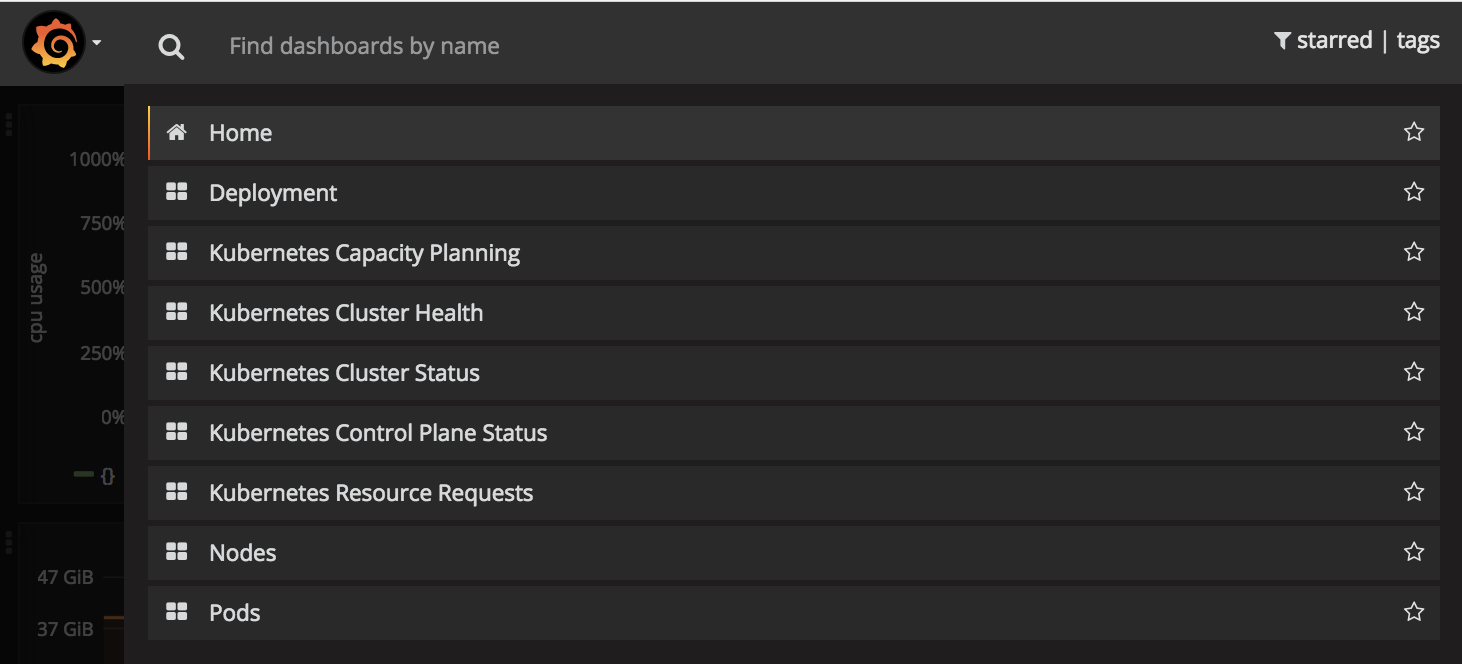Click the Pods dashboard grid icon
Image resolution: width=1462 pixels, height=664 pixels.
coord(177,612)
